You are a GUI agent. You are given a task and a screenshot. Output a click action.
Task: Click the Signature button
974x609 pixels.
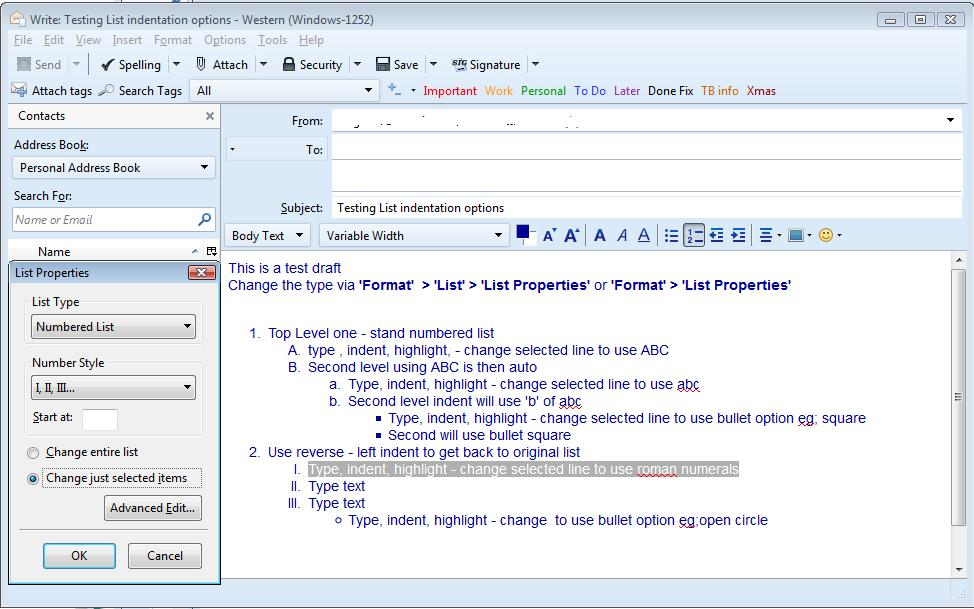[486, 65]
